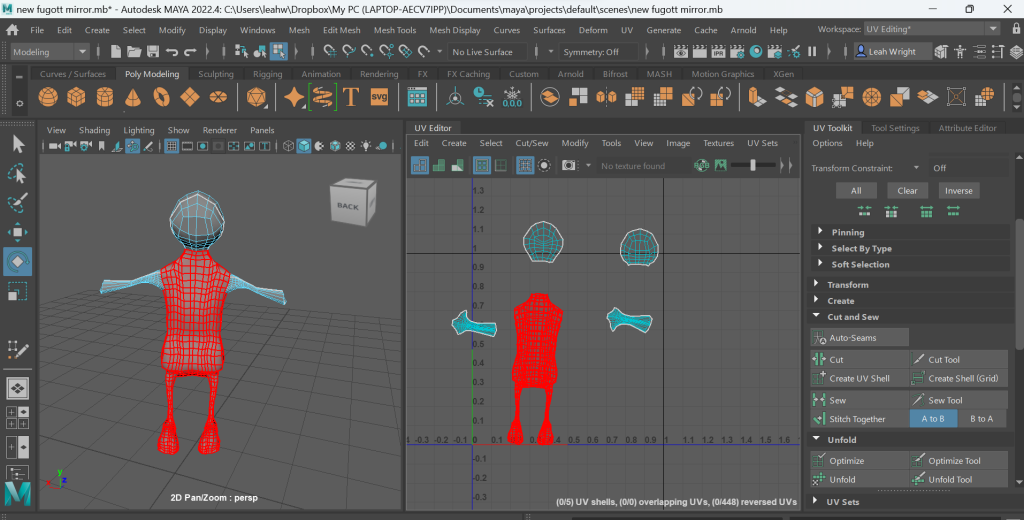Select the A to B stitch direction
The image size is (1024, 520).
click(933, 419)
